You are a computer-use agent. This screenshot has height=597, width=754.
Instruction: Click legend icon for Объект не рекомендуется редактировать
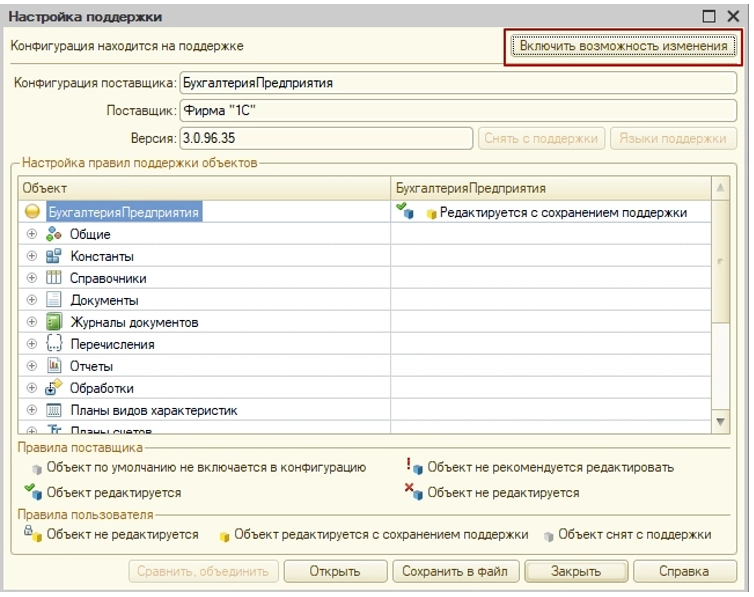tap(415, 466)
